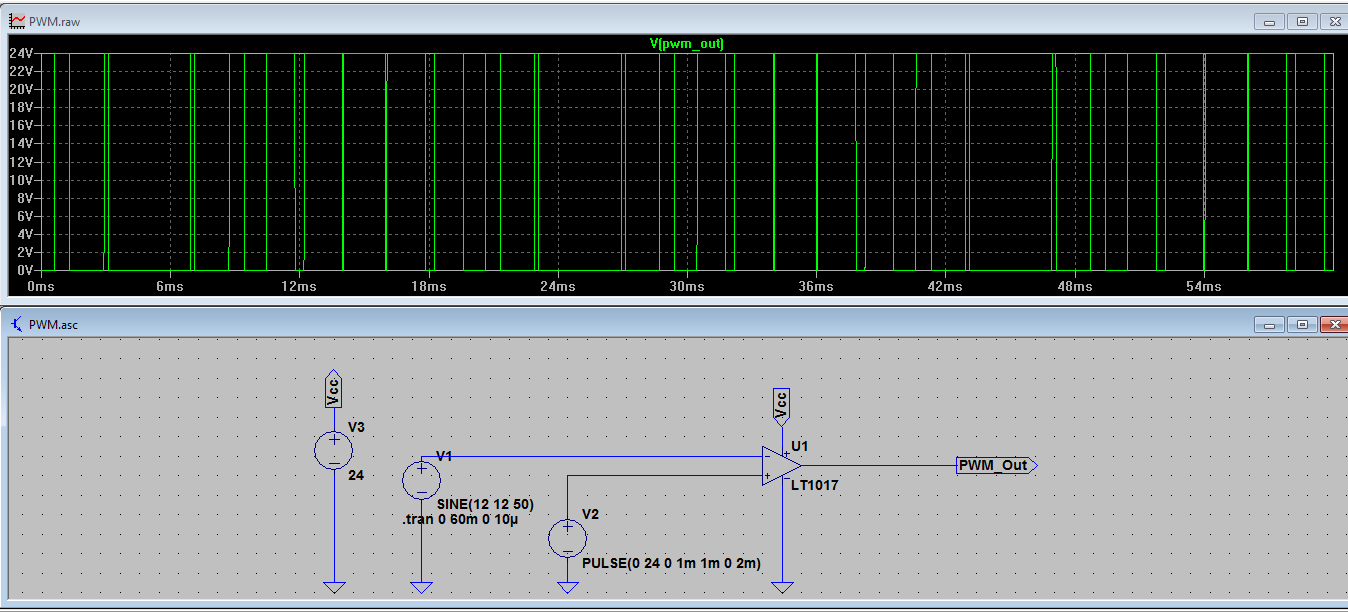Click the 0ms mark on the time axis
Image resolution: width=1348 pixels, height=612 pixels.
tap(41, 286)
